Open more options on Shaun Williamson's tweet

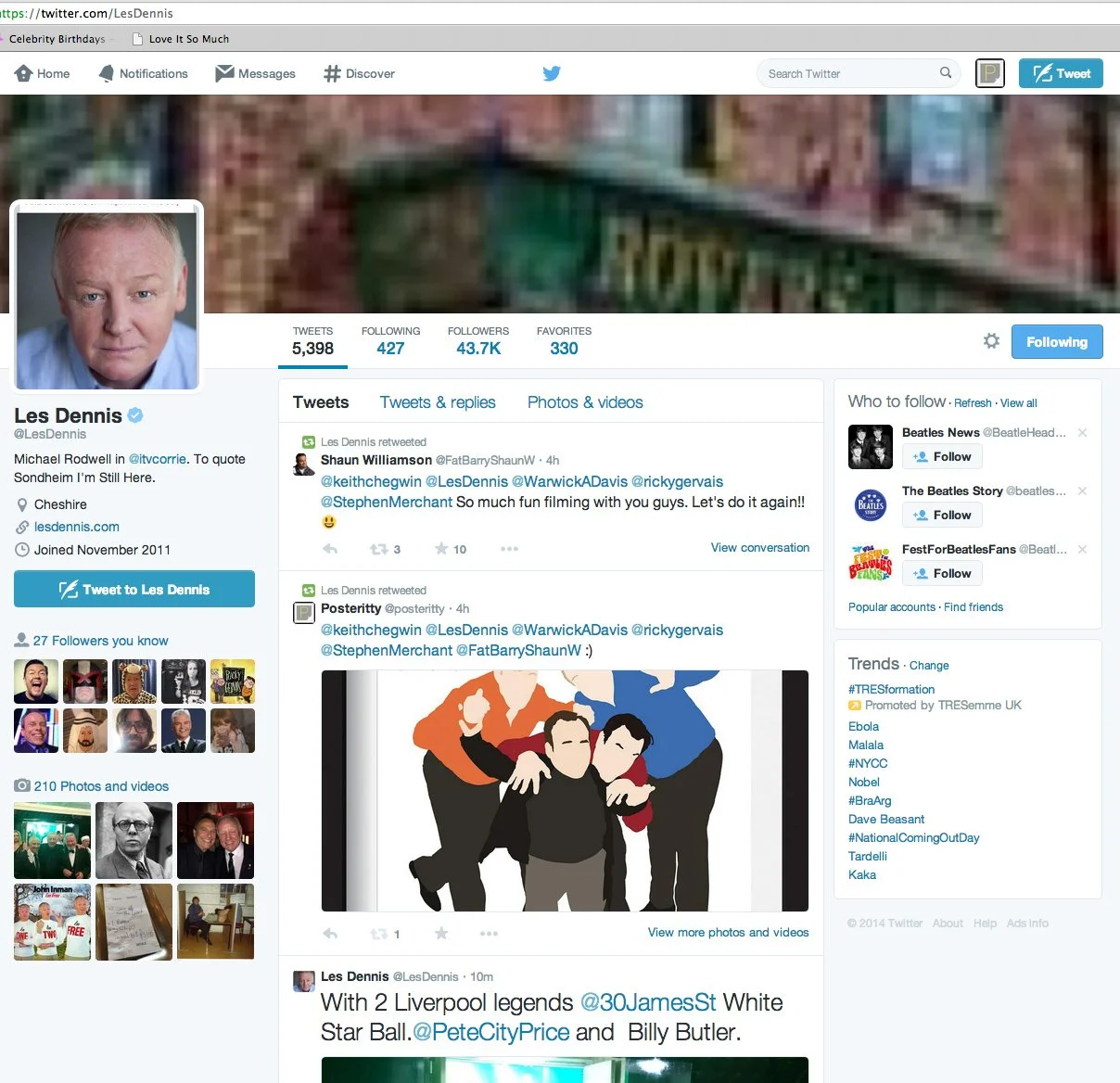click(x=509, y=549)
